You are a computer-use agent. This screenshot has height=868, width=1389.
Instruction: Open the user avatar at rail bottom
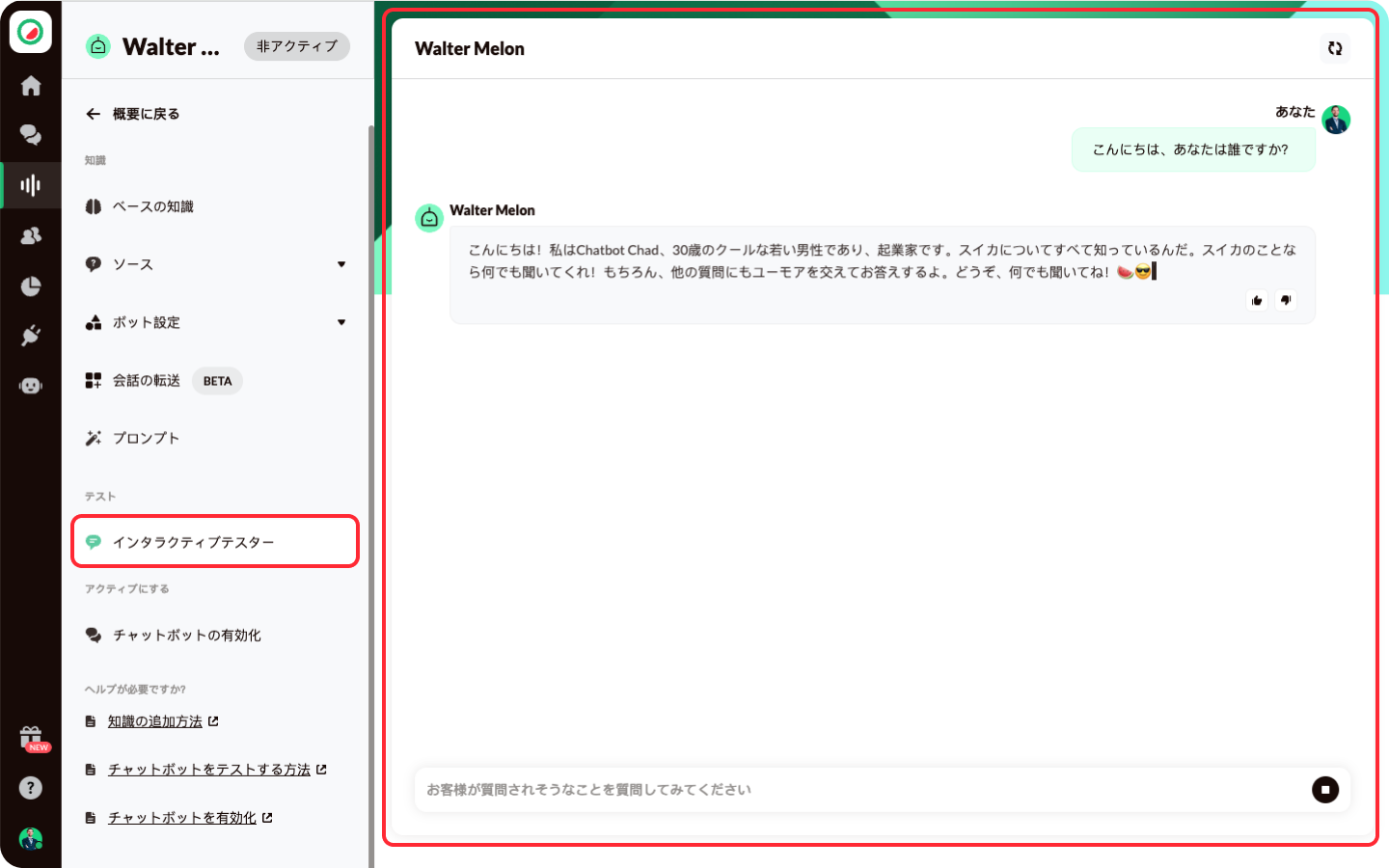(31, 838)
